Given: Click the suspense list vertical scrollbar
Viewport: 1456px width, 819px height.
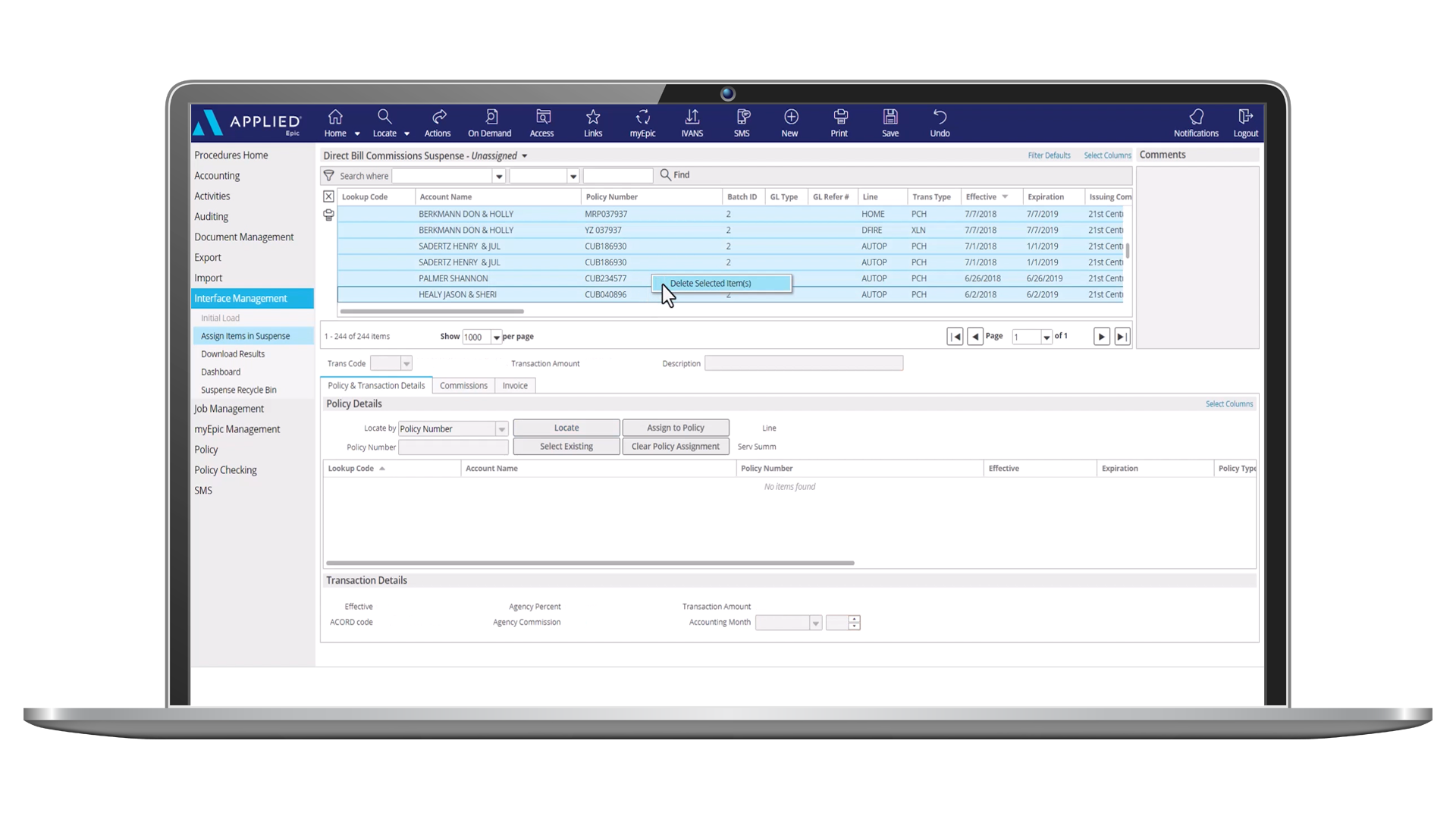Looking at the screenshot, I should coord(1128,251).
